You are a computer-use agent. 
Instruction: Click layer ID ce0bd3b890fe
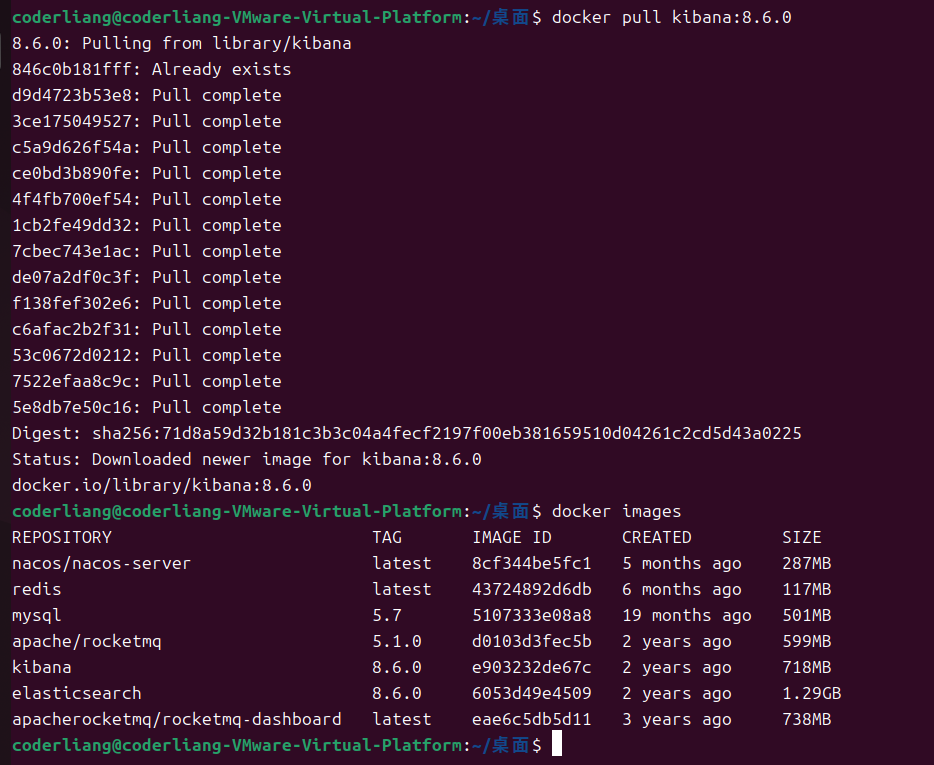point(72,173)
